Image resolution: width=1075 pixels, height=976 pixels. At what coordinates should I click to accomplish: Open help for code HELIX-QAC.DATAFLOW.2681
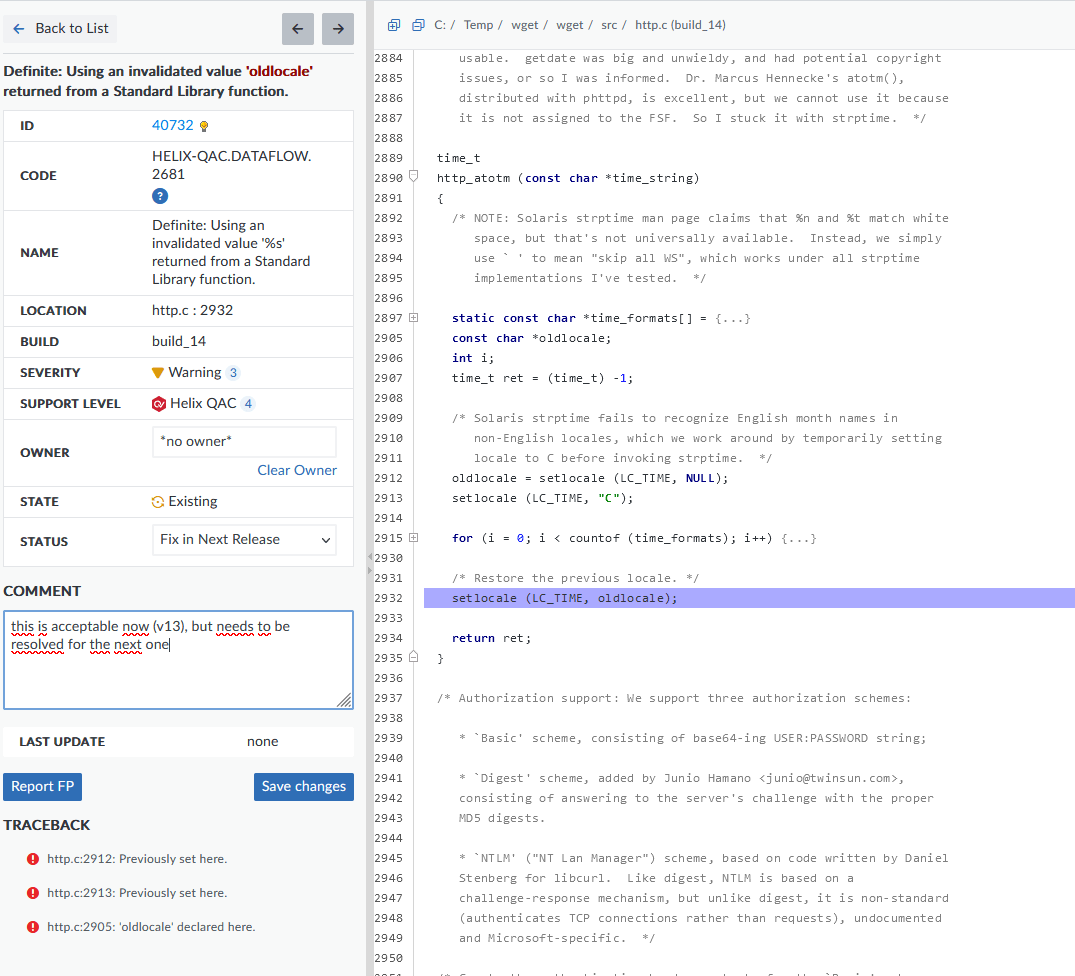(160, 197)
